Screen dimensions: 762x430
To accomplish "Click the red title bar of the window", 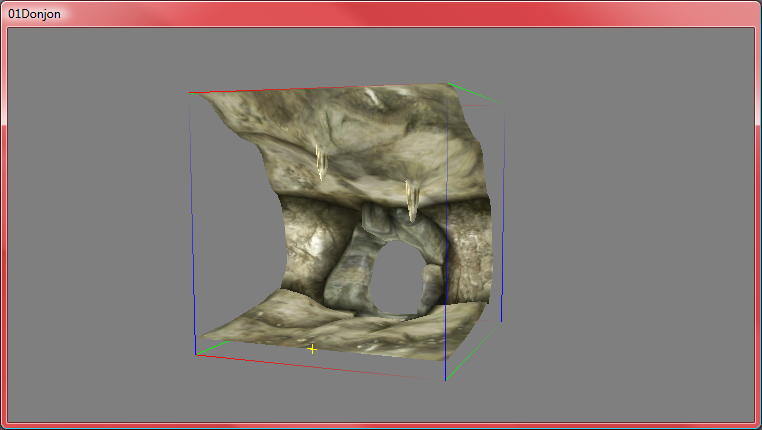I will tap(400, 13).
